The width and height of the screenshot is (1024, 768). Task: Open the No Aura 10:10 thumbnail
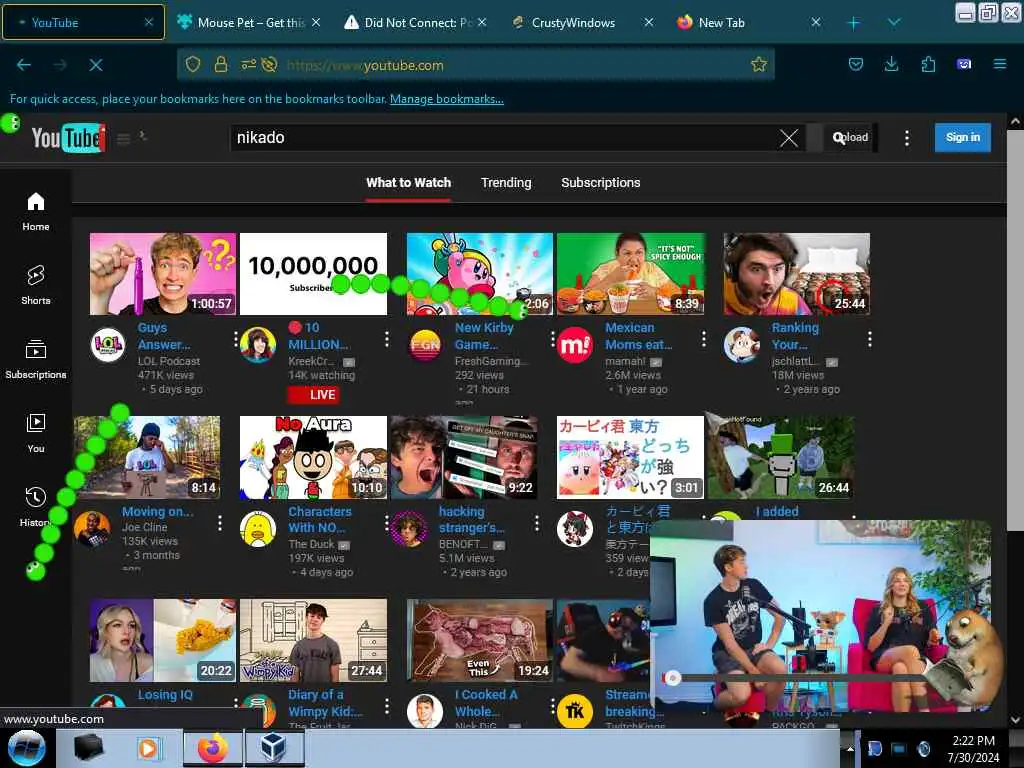(313, 457)
